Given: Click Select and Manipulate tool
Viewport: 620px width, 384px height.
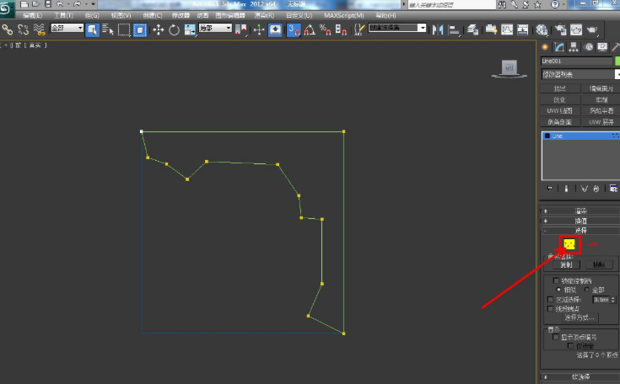Looking at the screenshot, I should [x=259, y=30].
